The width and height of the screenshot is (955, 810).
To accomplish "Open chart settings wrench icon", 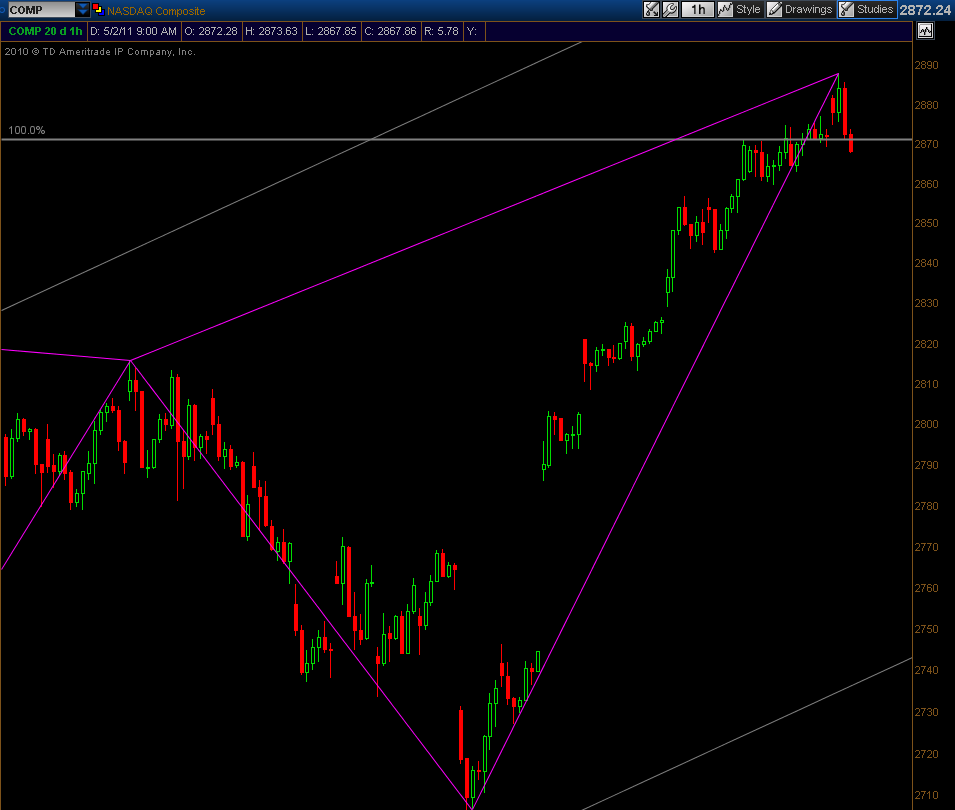I will click(x=670, y=10).
